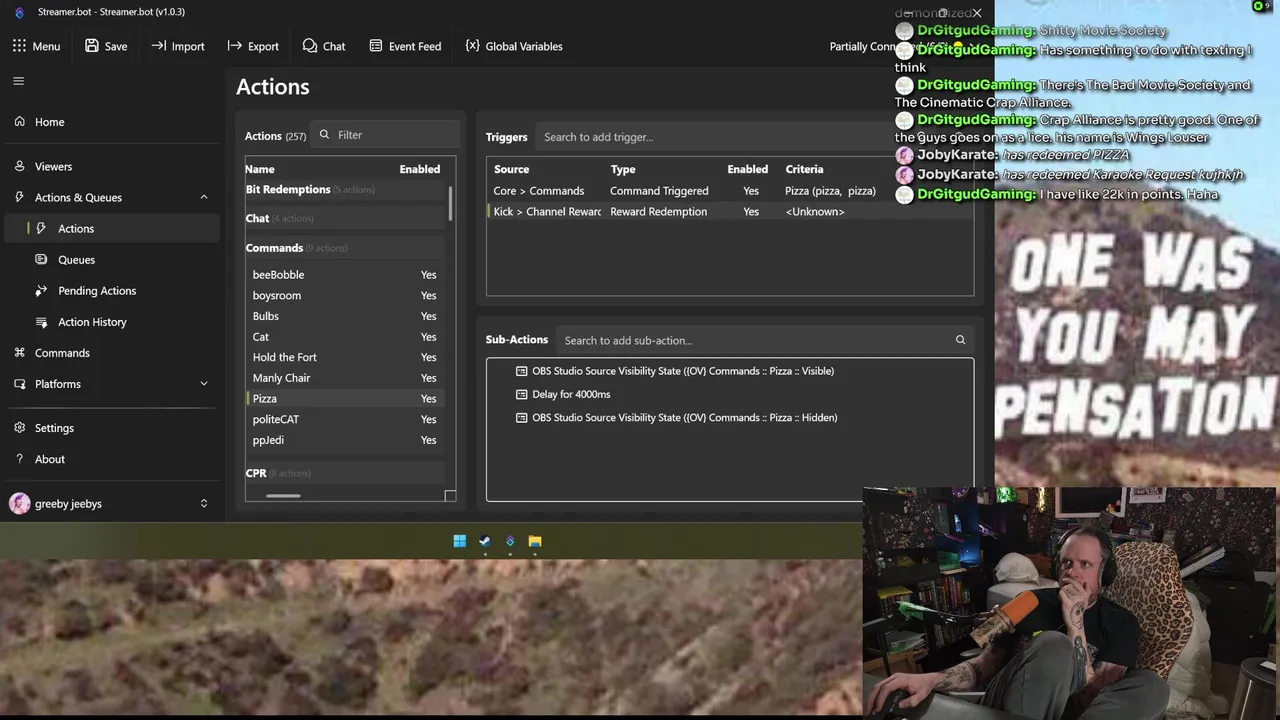
Task: Click the greeby jeebys profile avatar
Action: tap(19, 504)
